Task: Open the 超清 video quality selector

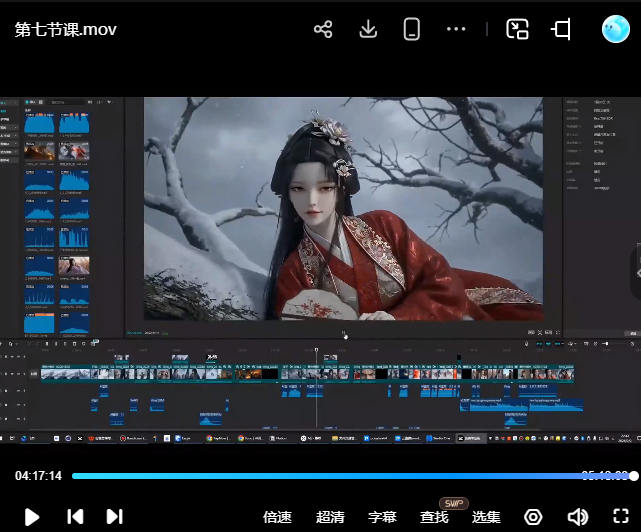Action: pos(330,517)
